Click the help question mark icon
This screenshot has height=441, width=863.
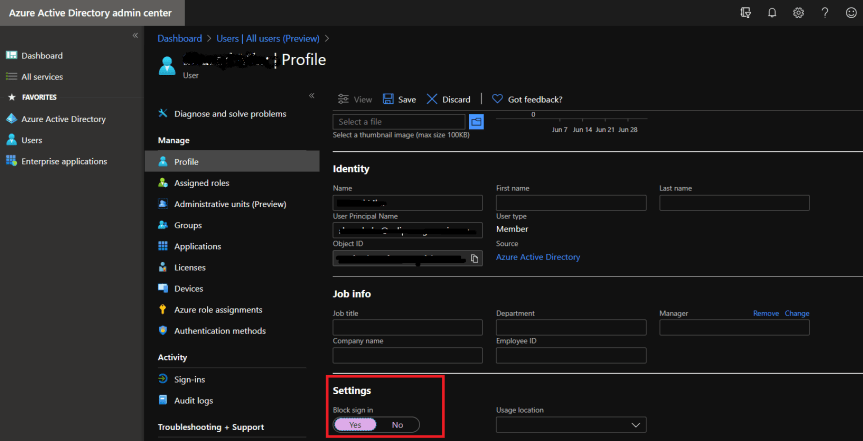[824, 12]
